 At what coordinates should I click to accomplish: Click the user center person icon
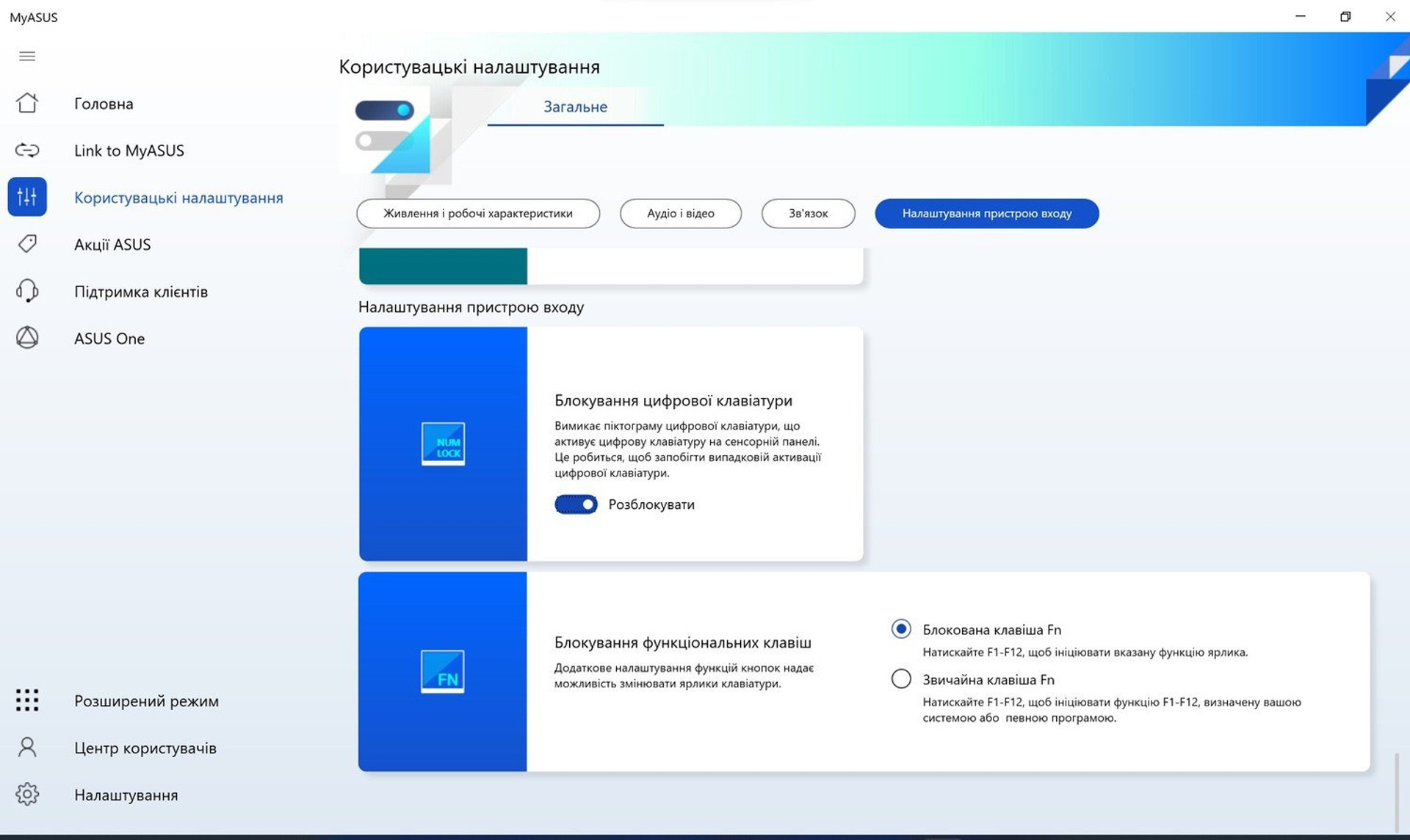(27, 747)
